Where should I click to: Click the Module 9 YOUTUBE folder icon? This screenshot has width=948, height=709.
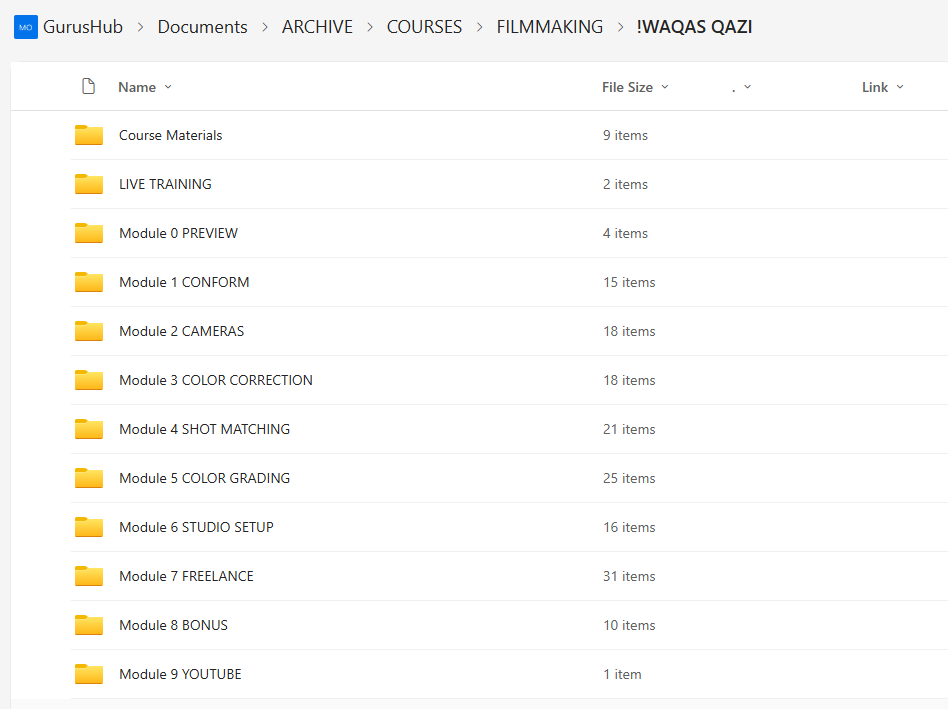click(89, 674)
